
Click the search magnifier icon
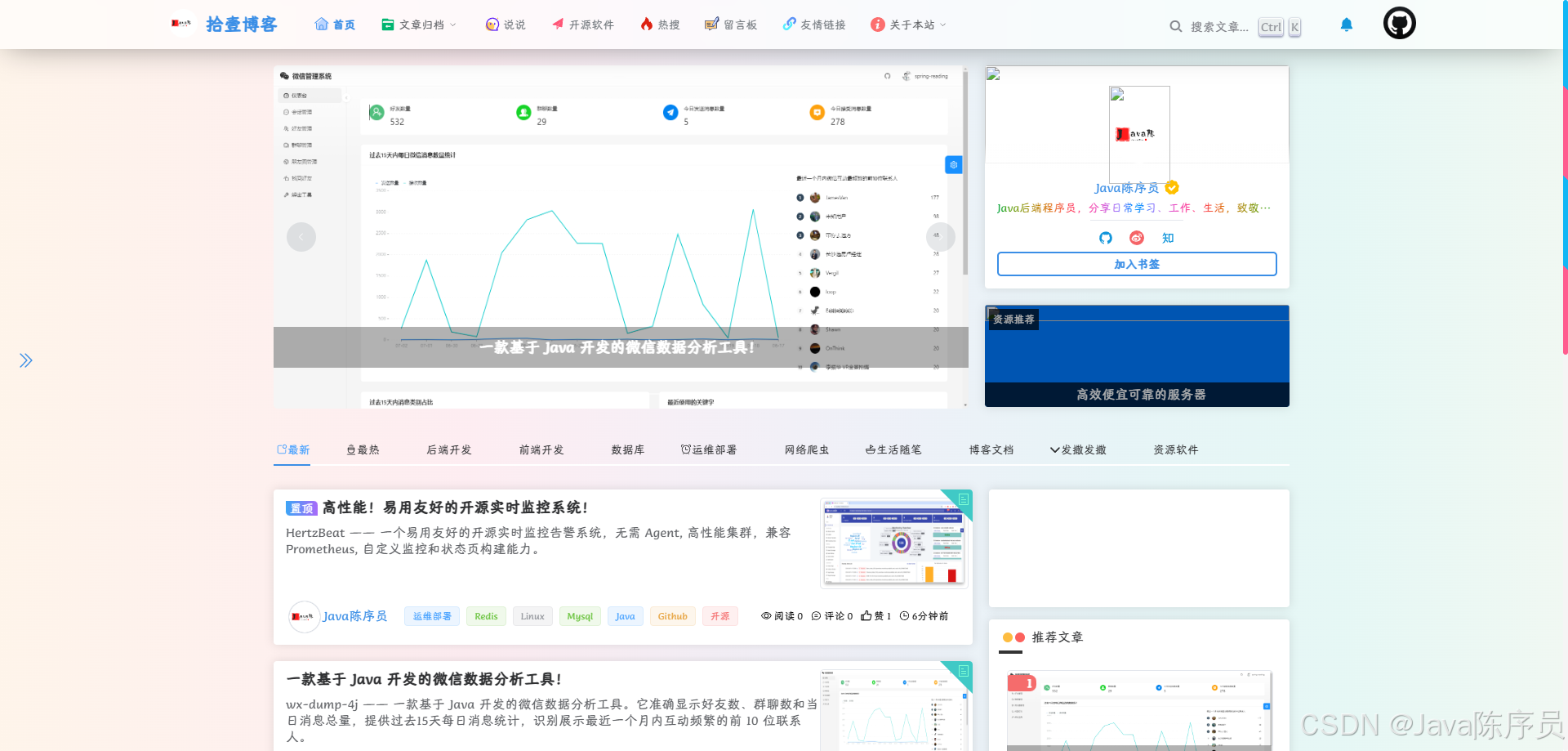1176,26
